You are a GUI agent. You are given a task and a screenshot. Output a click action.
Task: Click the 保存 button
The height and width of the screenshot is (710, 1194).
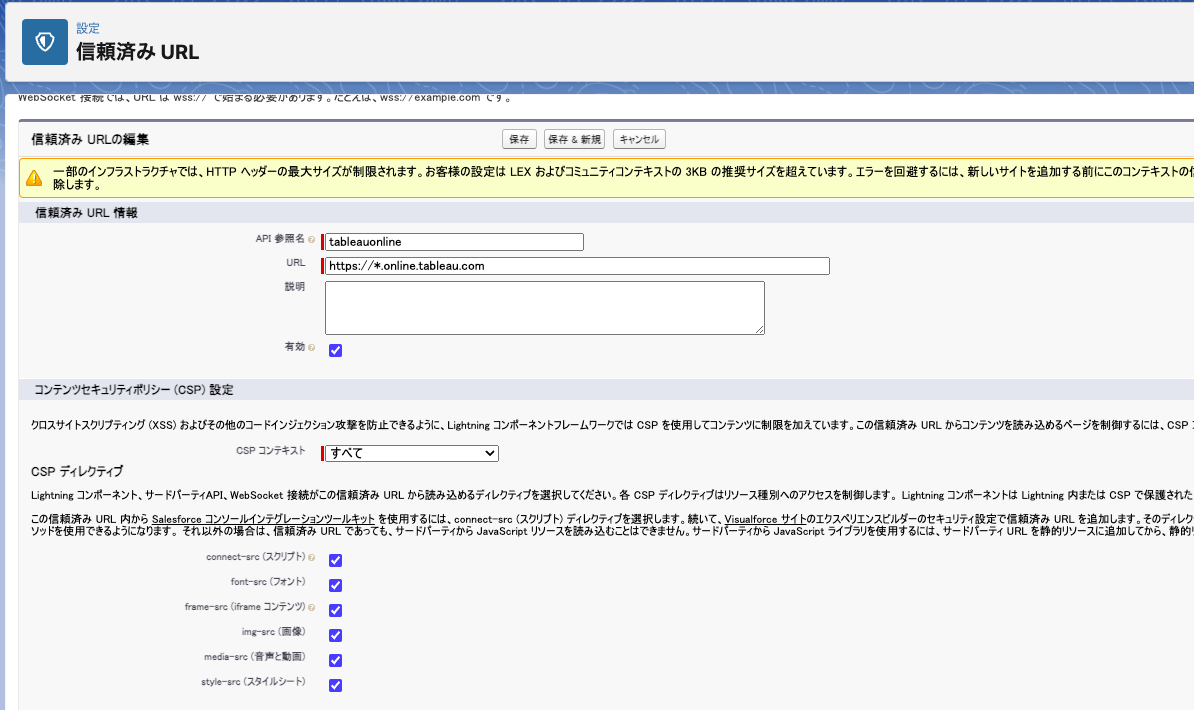(519, 139)
